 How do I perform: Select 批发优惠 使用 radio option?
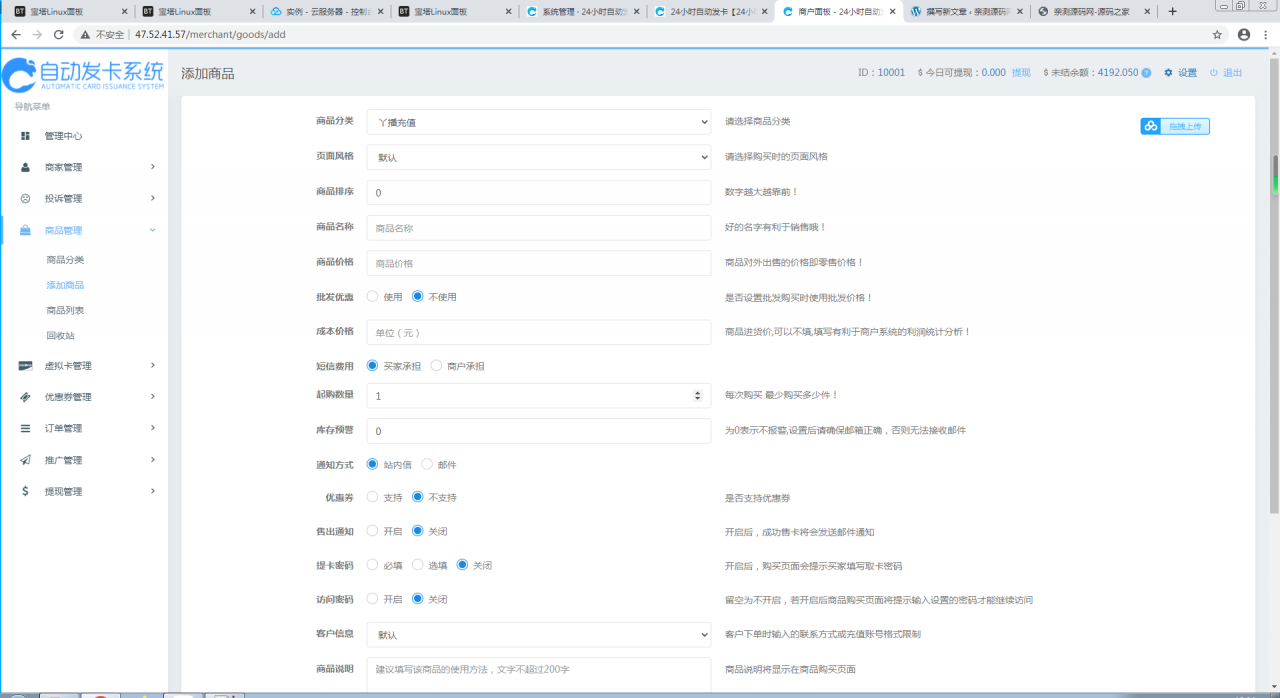click(373, 297)
